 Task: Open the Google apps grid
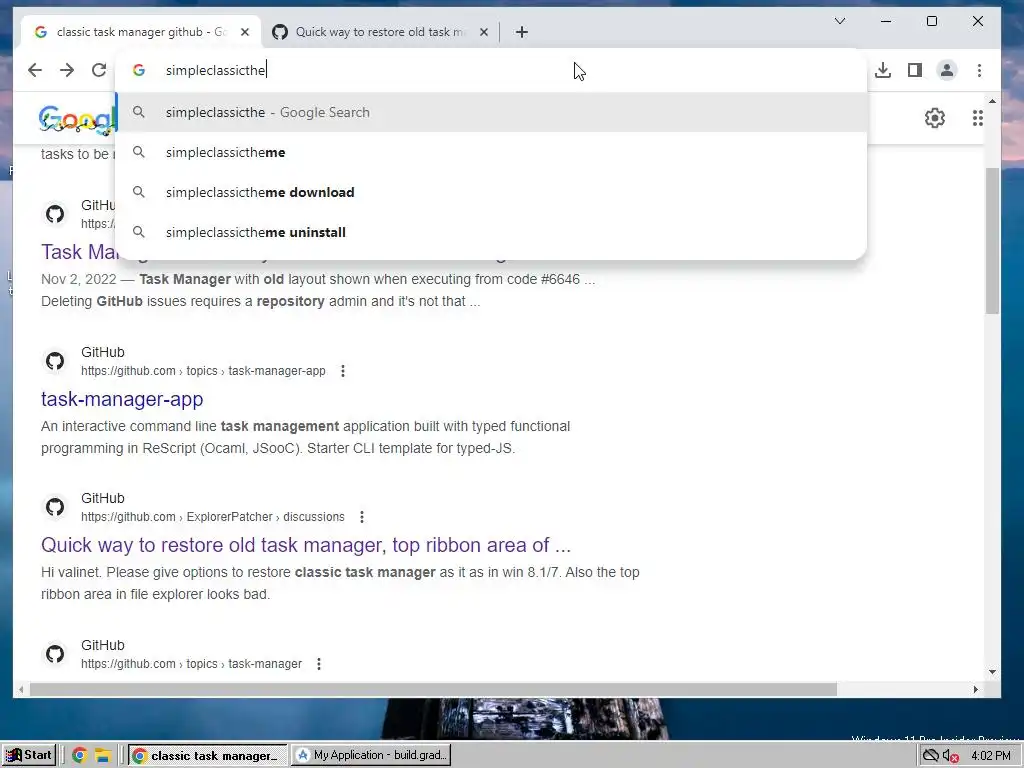click(x=978, y=118)
